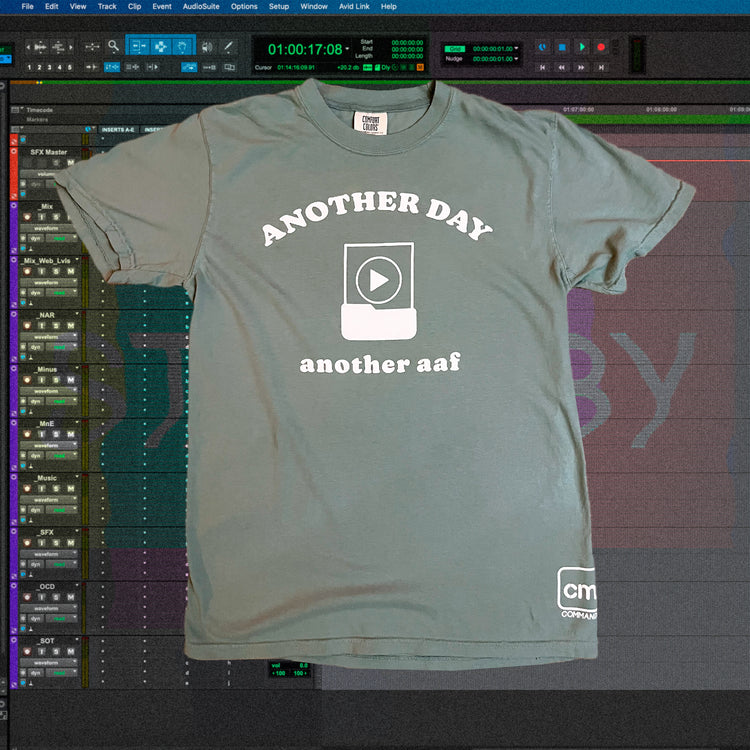Open _Mix_Web_Lvls track view selector (waveform)
This screenshot has height=750, width=750.
click(x=48, y=283)
